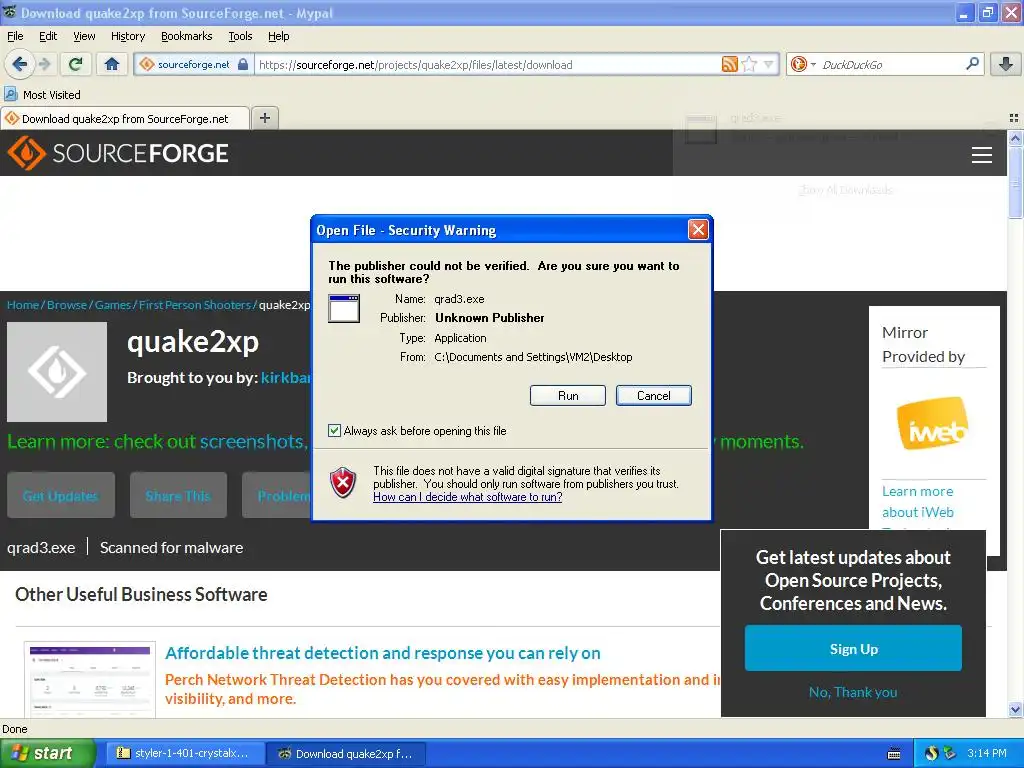
Task: Open a new tab with the plus button
Action: click(264, 118)
